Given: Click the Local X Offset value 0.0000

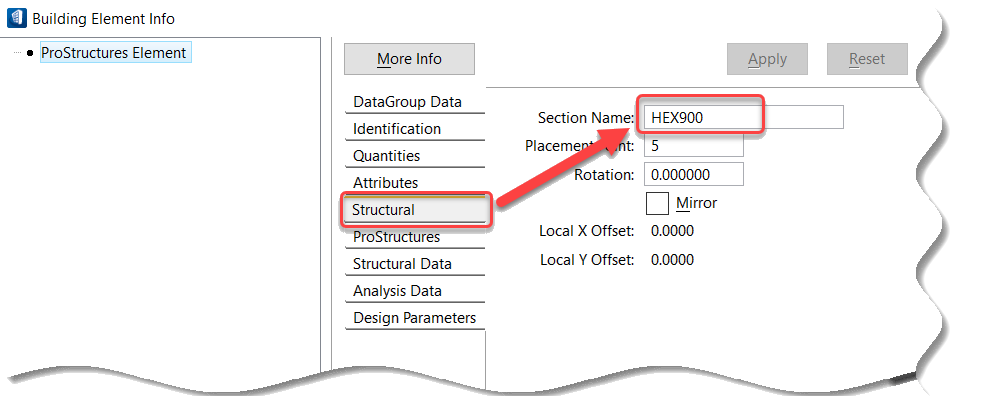Looking at the screenshot, I should point(672,231).
